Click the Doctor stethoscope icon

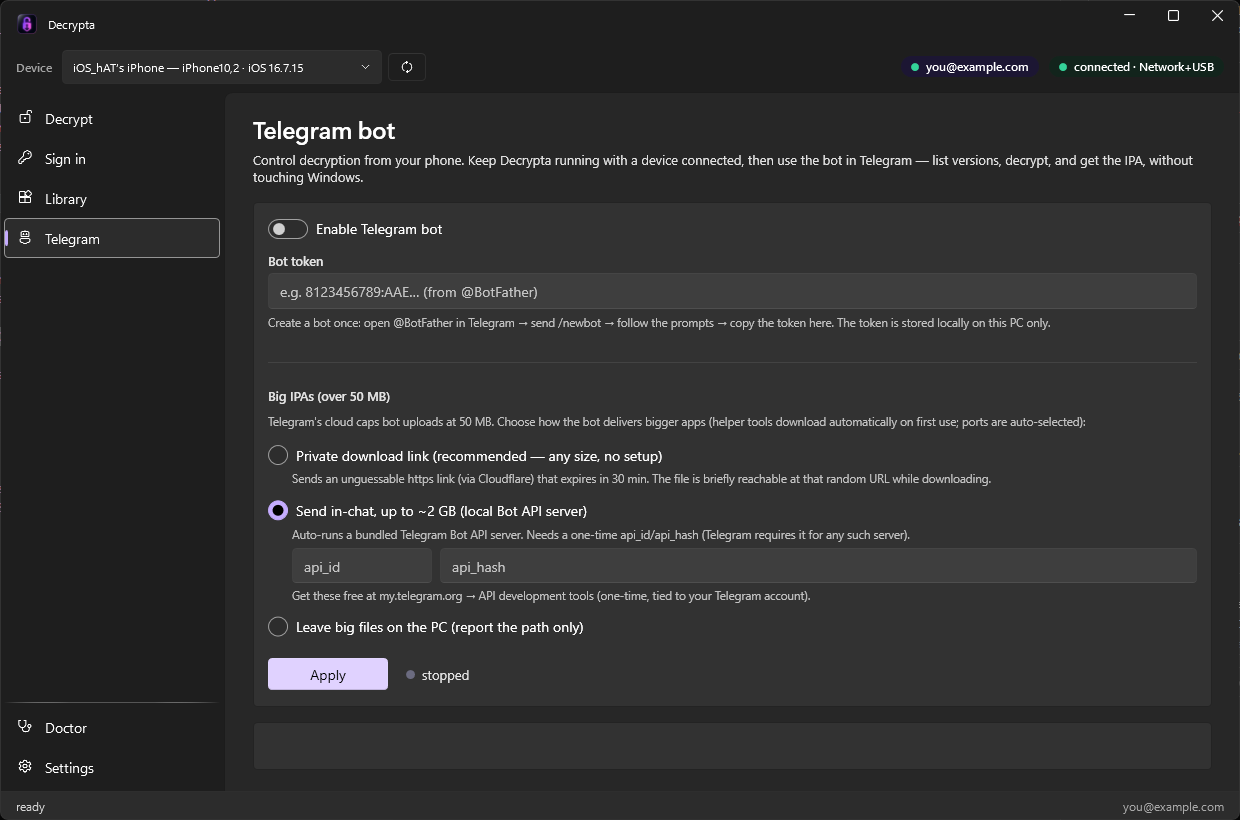(x=25, y=727)
